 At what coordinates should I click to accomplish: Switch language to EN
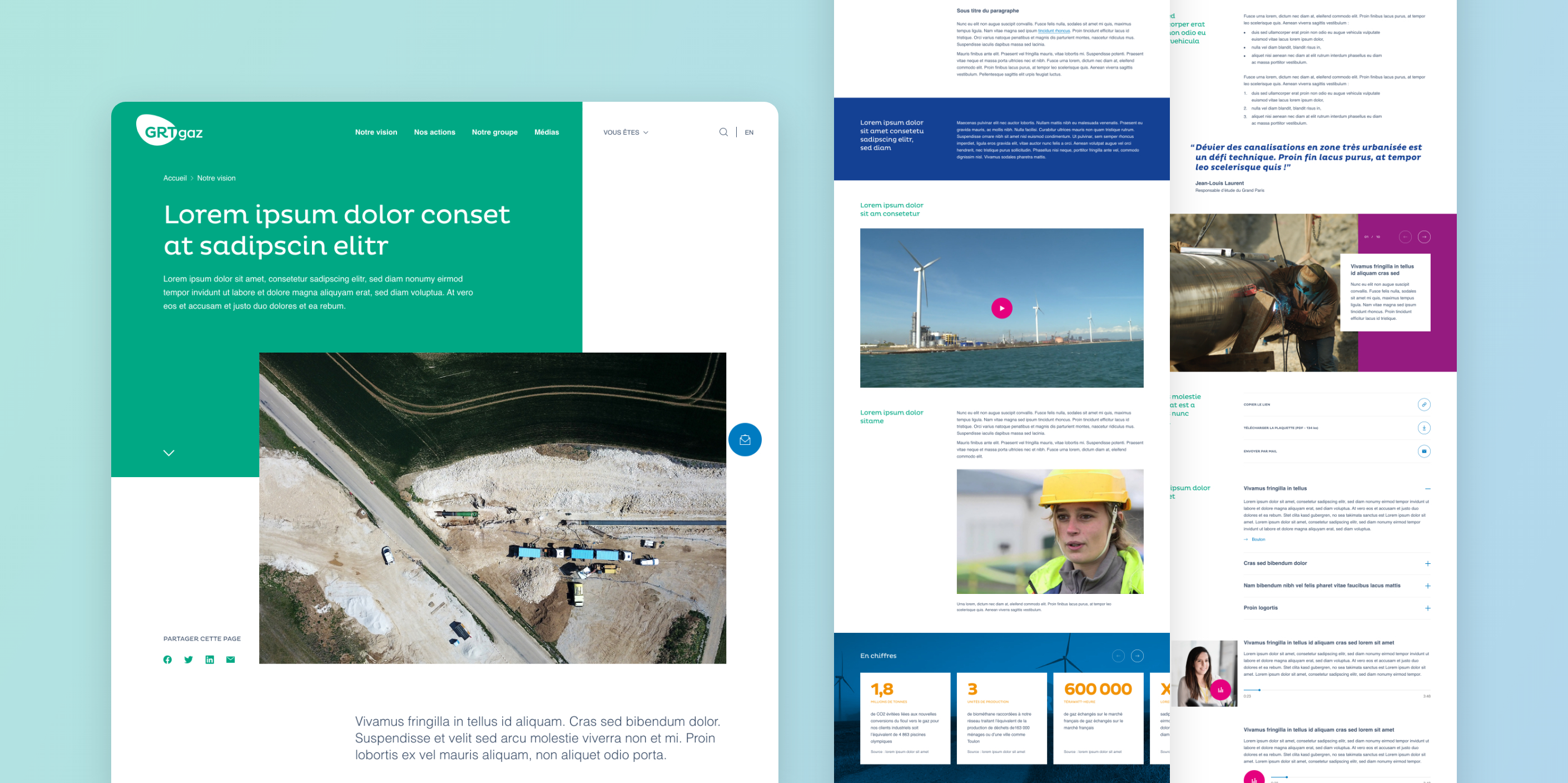point(749,132)
